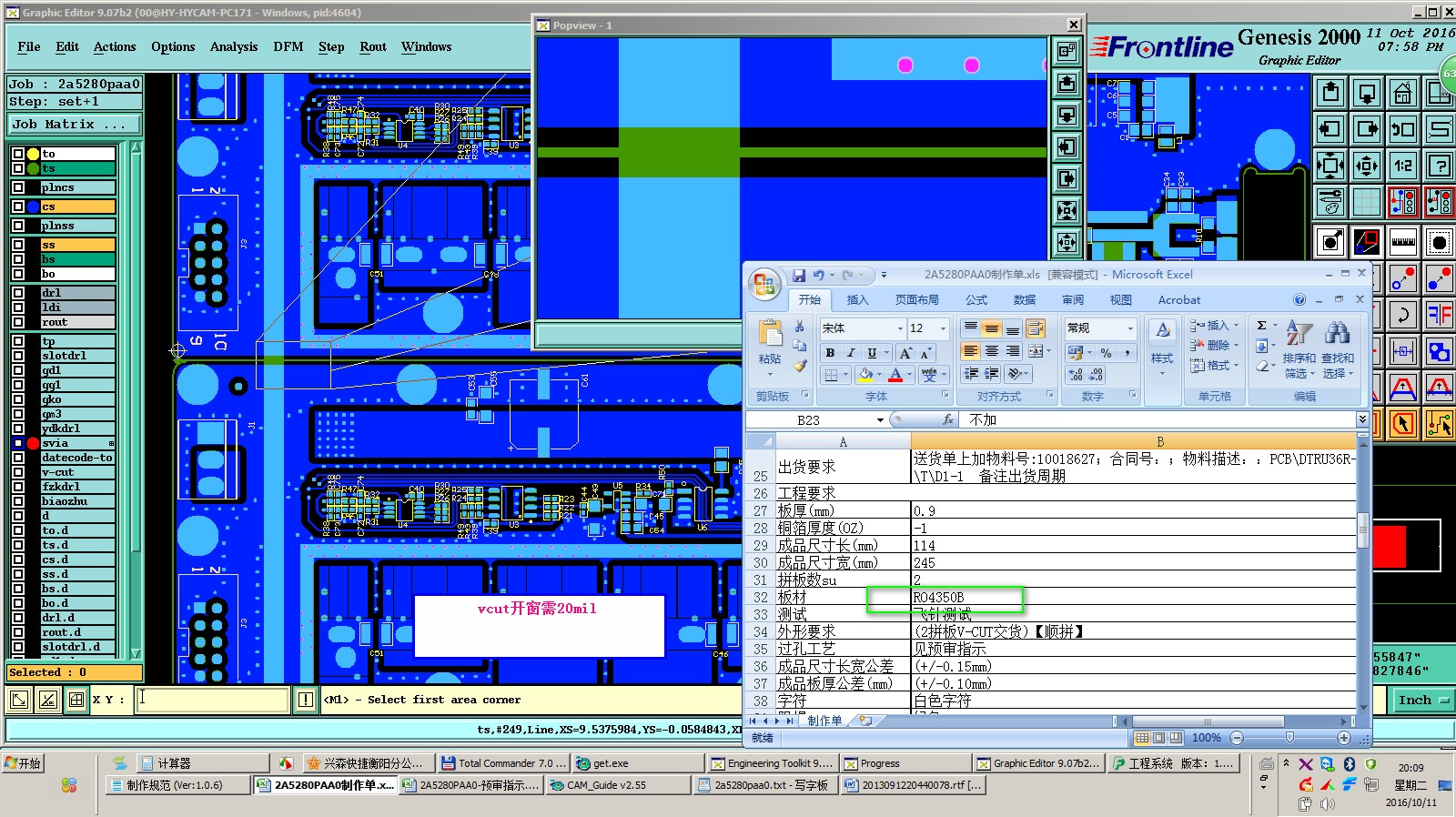Open the Actions menu
The width and height of the screenshot is (1456, 817).
[x=115, y=47]
